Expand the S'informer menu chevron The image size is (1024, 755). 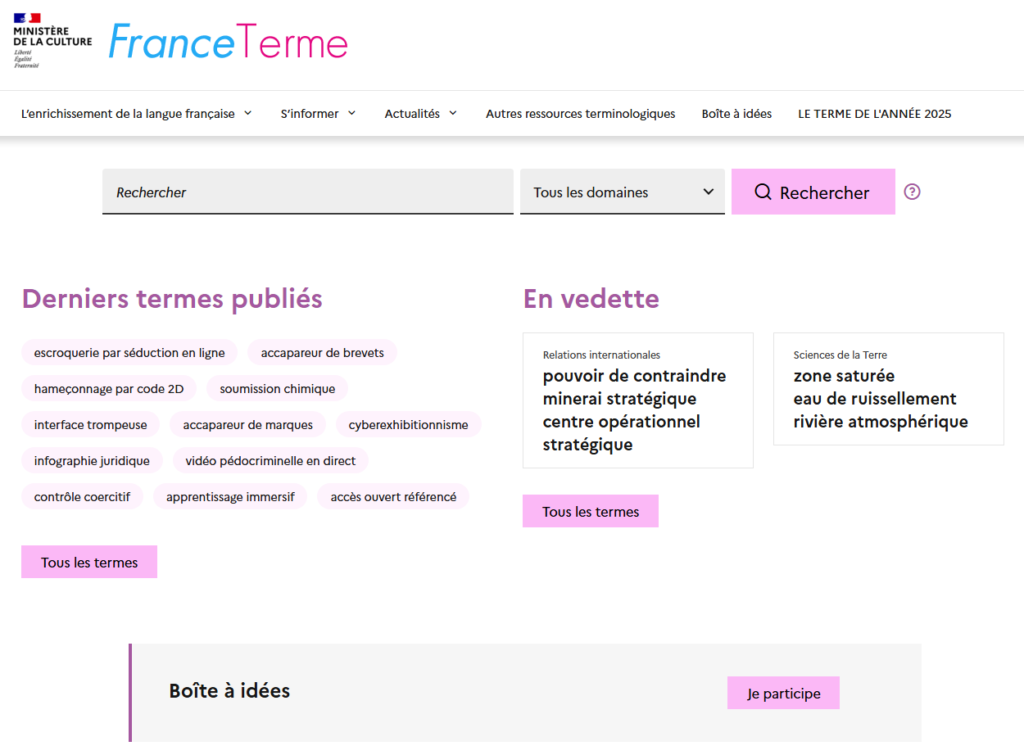(352, 114)
